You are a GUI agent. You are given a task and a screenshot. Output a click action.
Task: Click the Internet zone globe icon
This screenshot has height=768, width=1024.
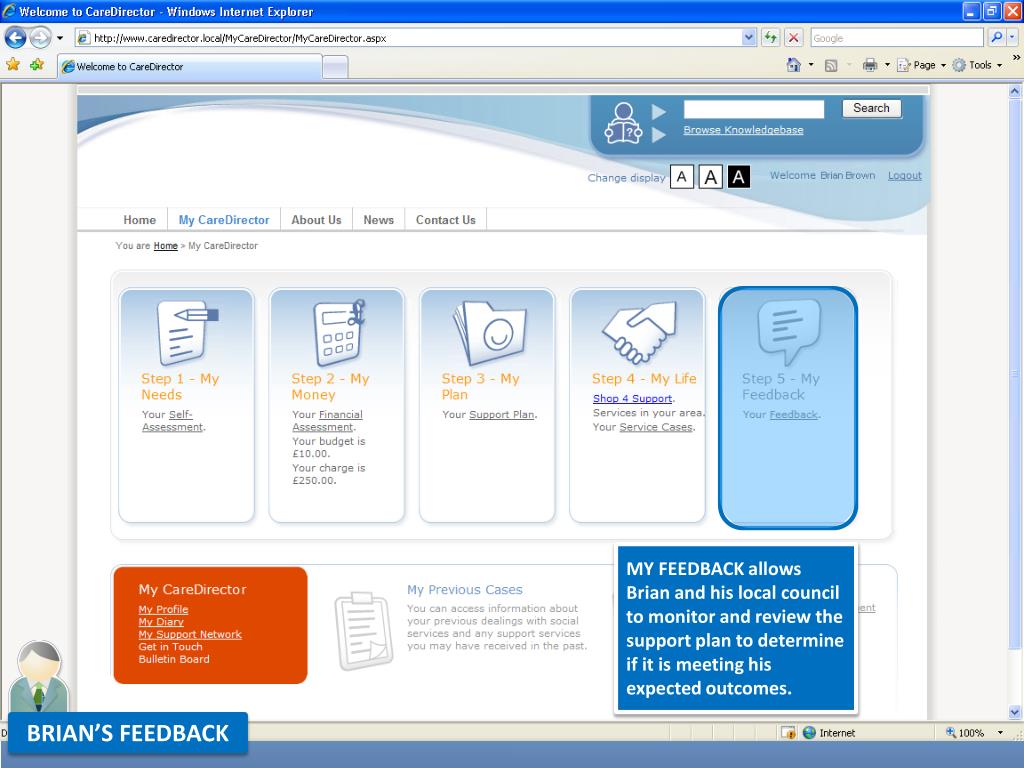[809, 733]
